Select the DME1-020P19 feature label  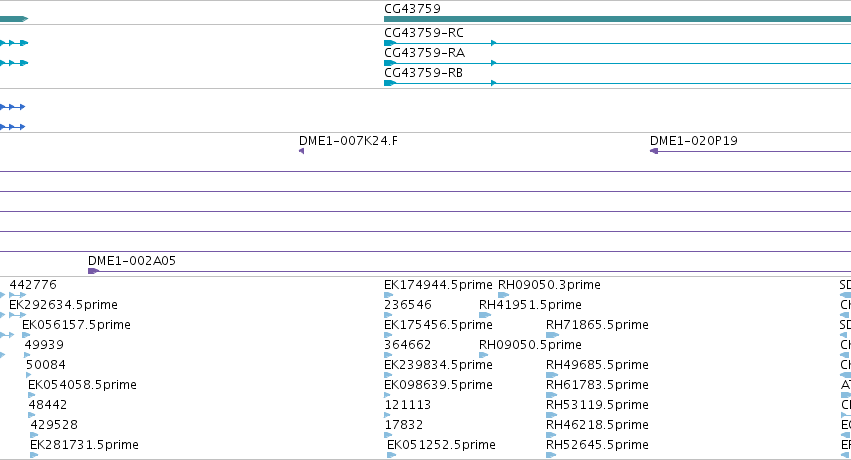[x=694, y=141]
